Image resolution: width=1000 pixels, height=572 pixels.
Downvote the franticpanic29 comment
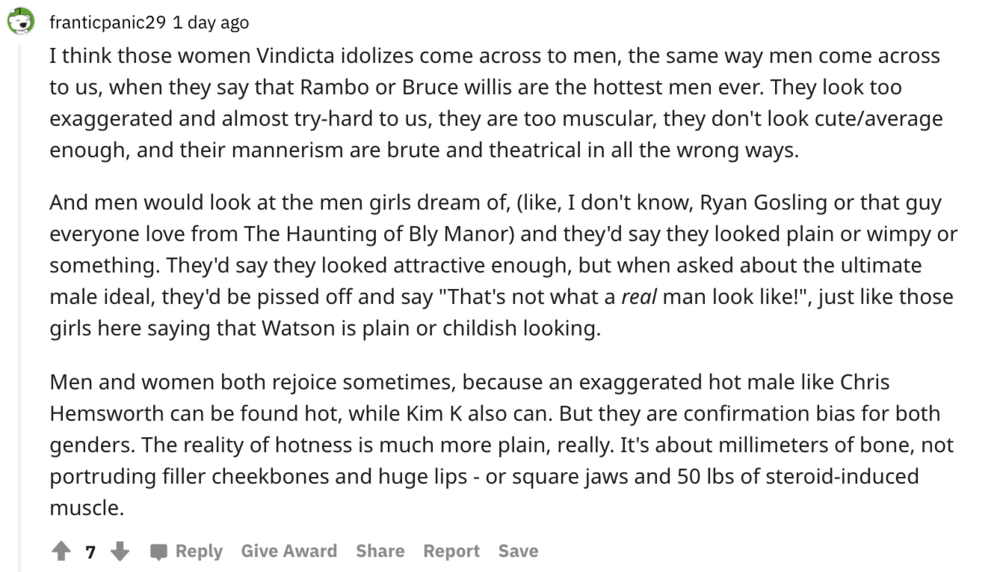click(x=119, y=550)
